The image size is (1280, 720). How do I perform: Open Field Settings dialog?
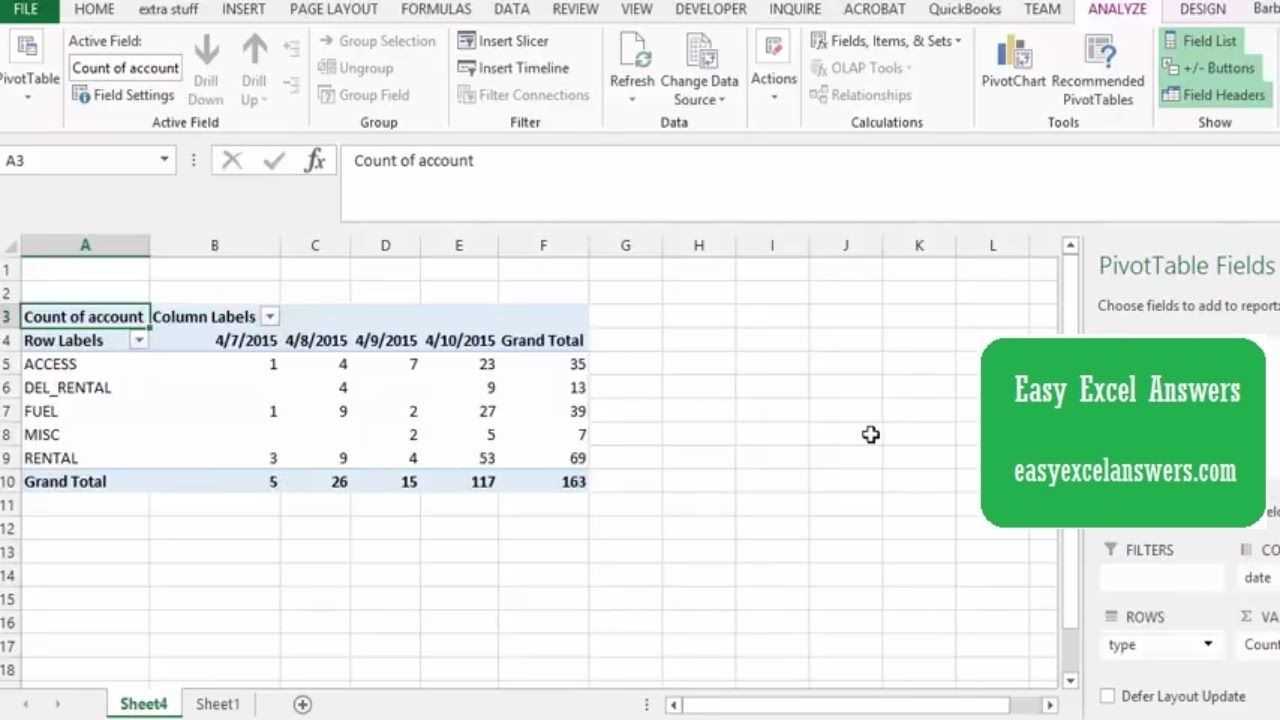tap(123, 95)
